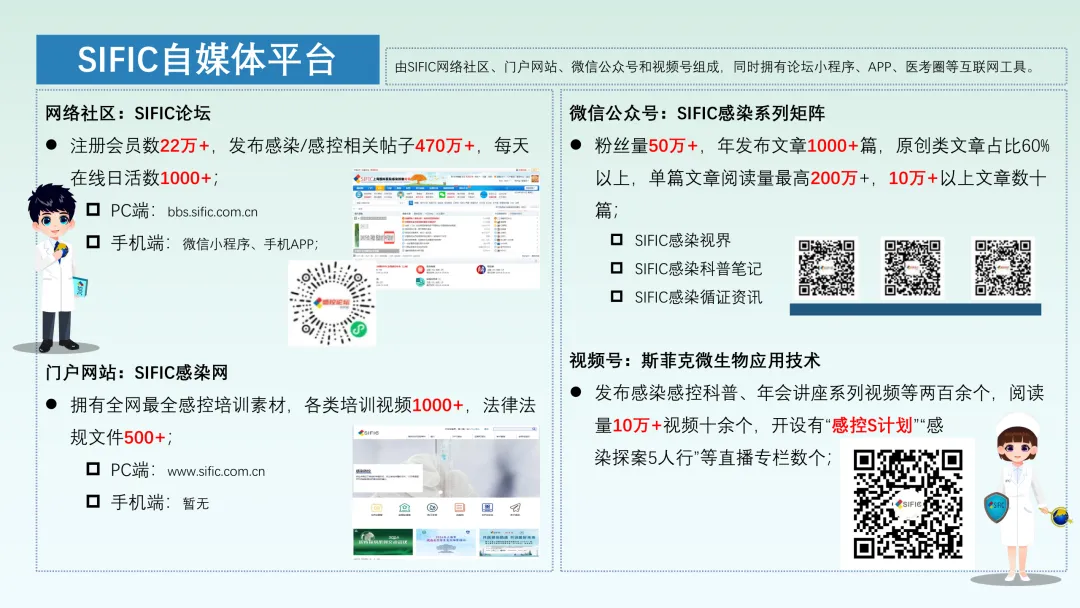Click the male doctor cartoon character
Viewport: 1080px width, 608px height.
click(56, 269)
